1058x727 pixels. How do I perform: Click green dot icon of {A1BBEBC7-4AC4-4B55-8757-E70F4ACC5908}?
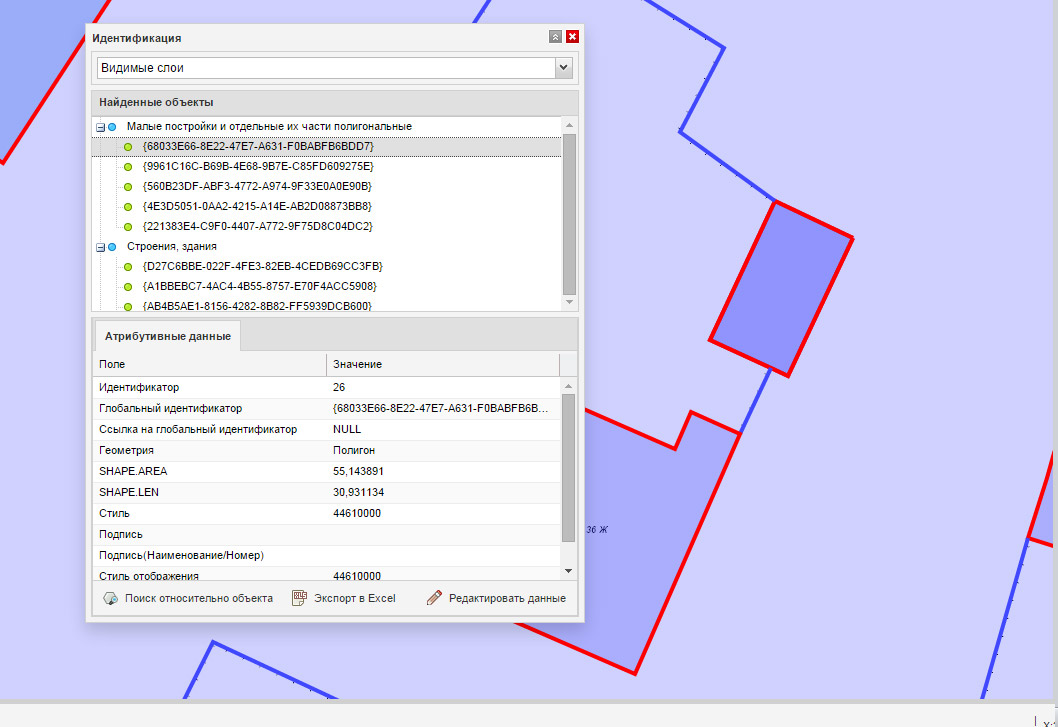(128, 287)
